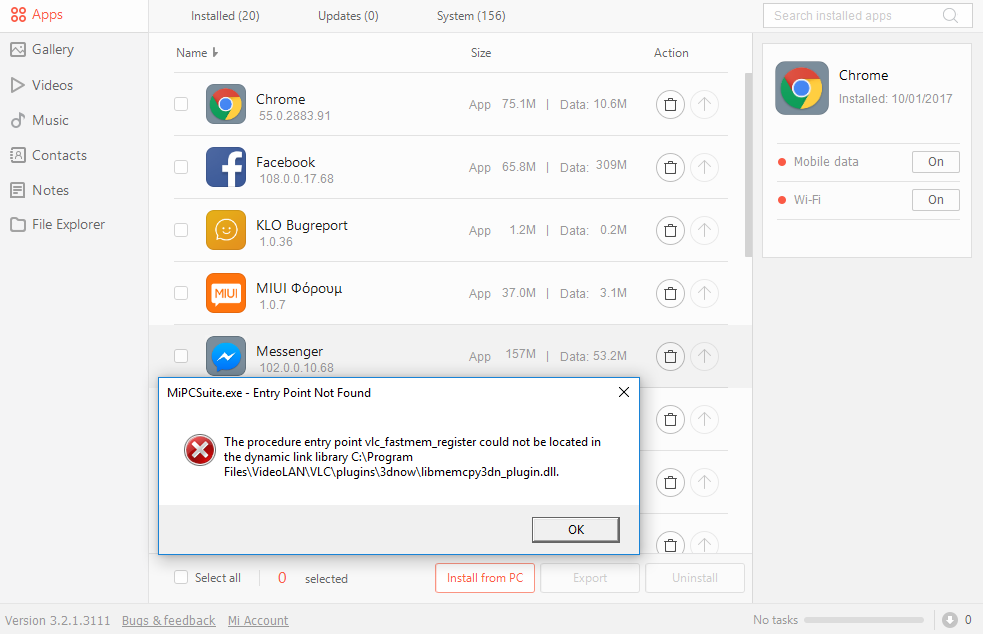The width and height of the screenshot is (983, 634).
Task: Open the Videos section
Action: coord(41,85)
